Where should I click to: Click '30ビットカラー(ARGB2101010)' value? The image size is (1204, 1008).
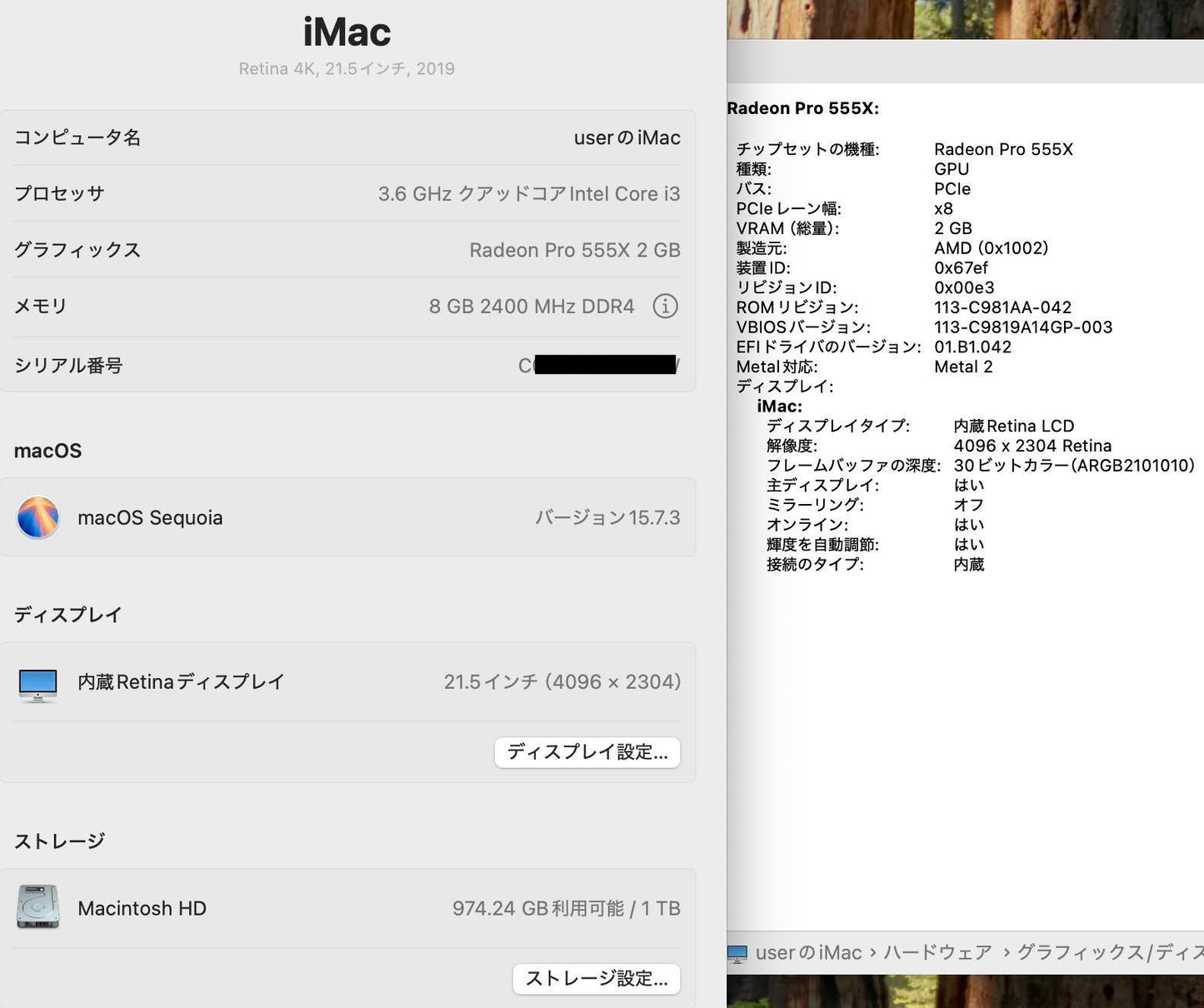pyautogui.click(x=1074, y=466)
